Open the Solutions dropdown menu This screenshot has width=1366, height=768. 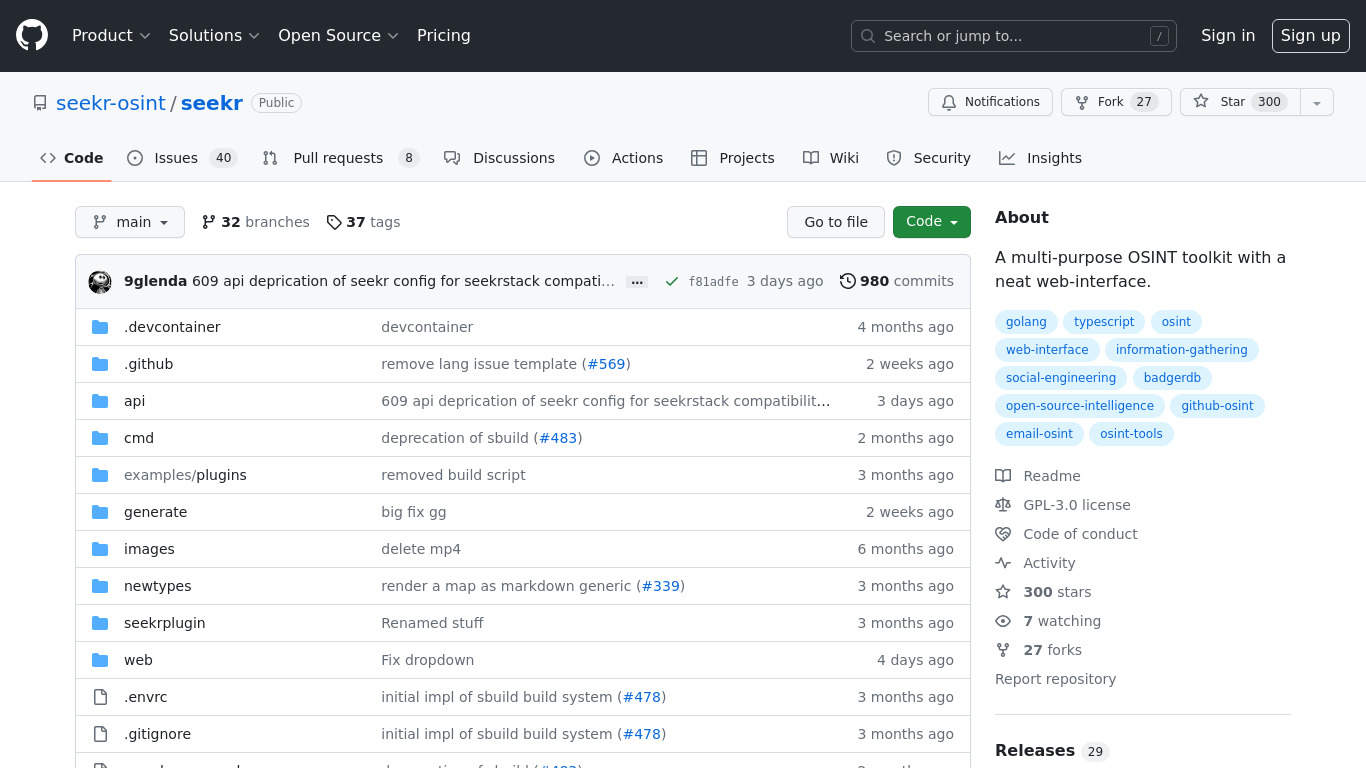214,35
